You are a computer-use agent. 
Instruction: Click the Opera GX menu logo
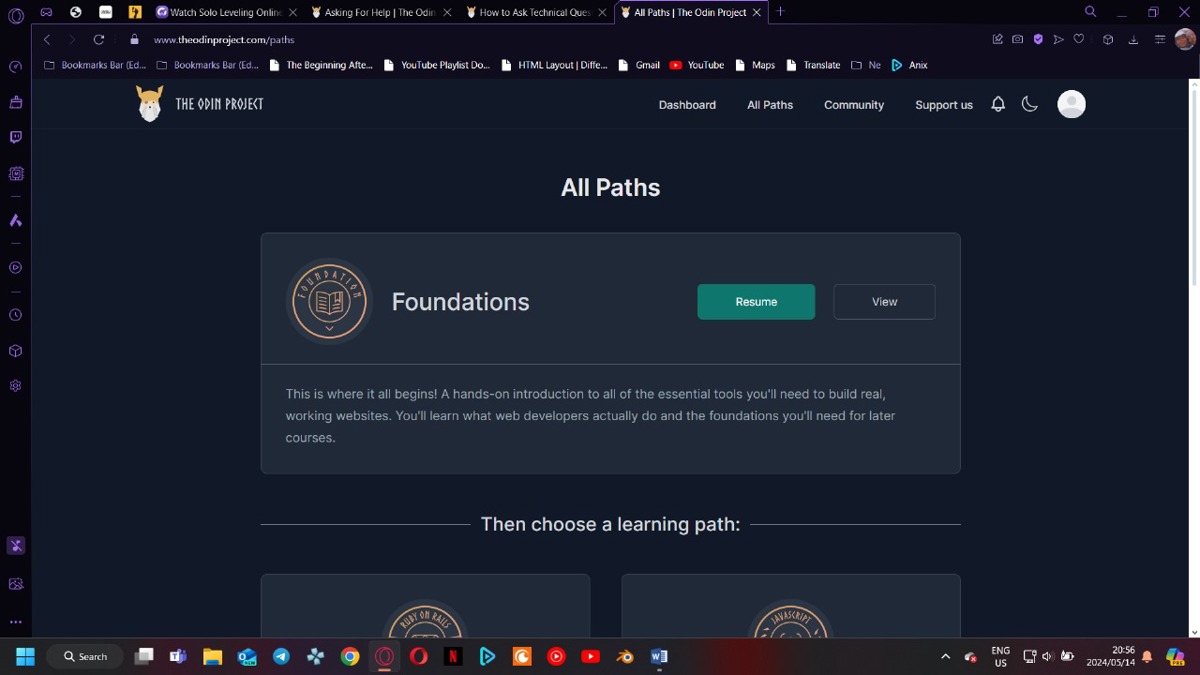coord(15,16)
